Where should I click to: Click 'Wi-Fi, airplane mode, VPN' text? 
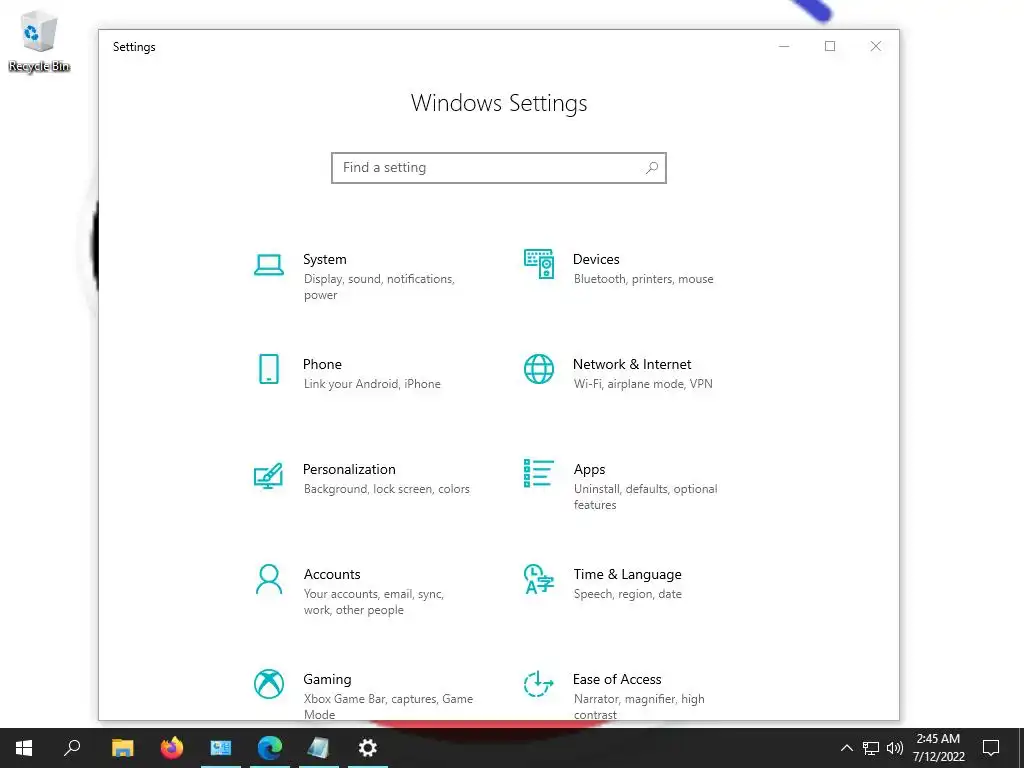(x=643, y=384)
